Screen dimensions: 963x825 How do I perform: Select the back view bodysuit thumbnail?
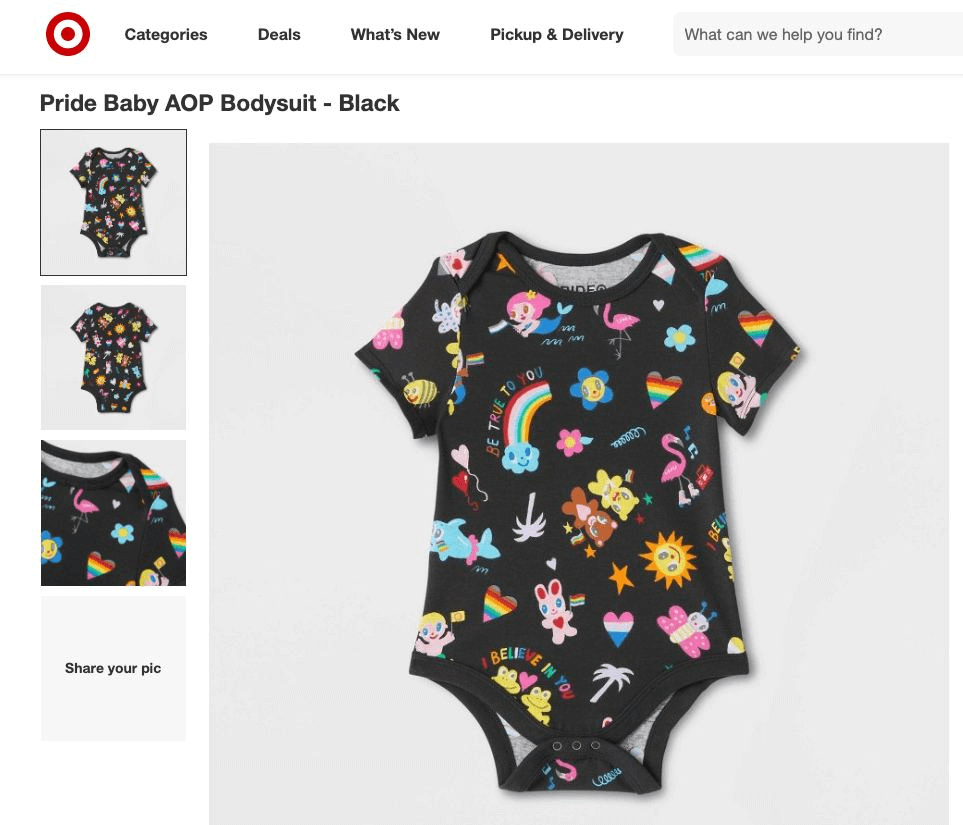click(114, 358)
